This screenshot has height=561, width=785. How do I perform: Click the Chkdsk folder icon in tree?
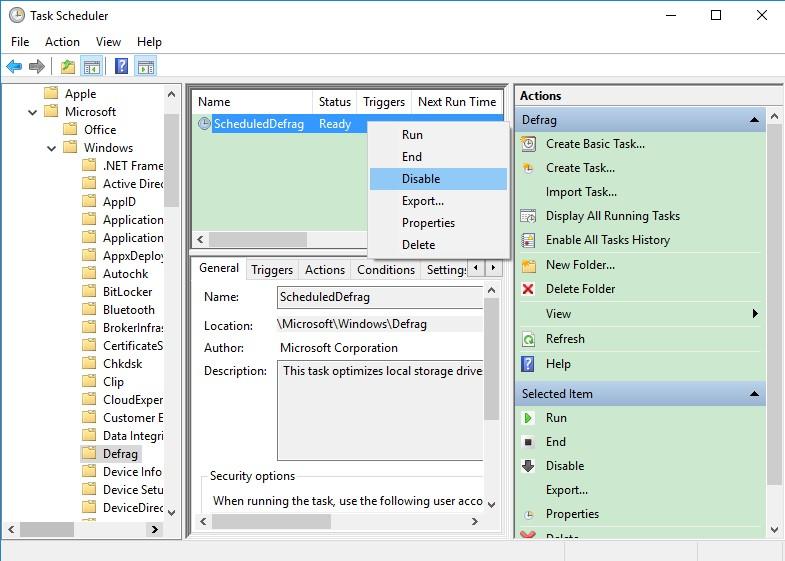coord(89,363)
